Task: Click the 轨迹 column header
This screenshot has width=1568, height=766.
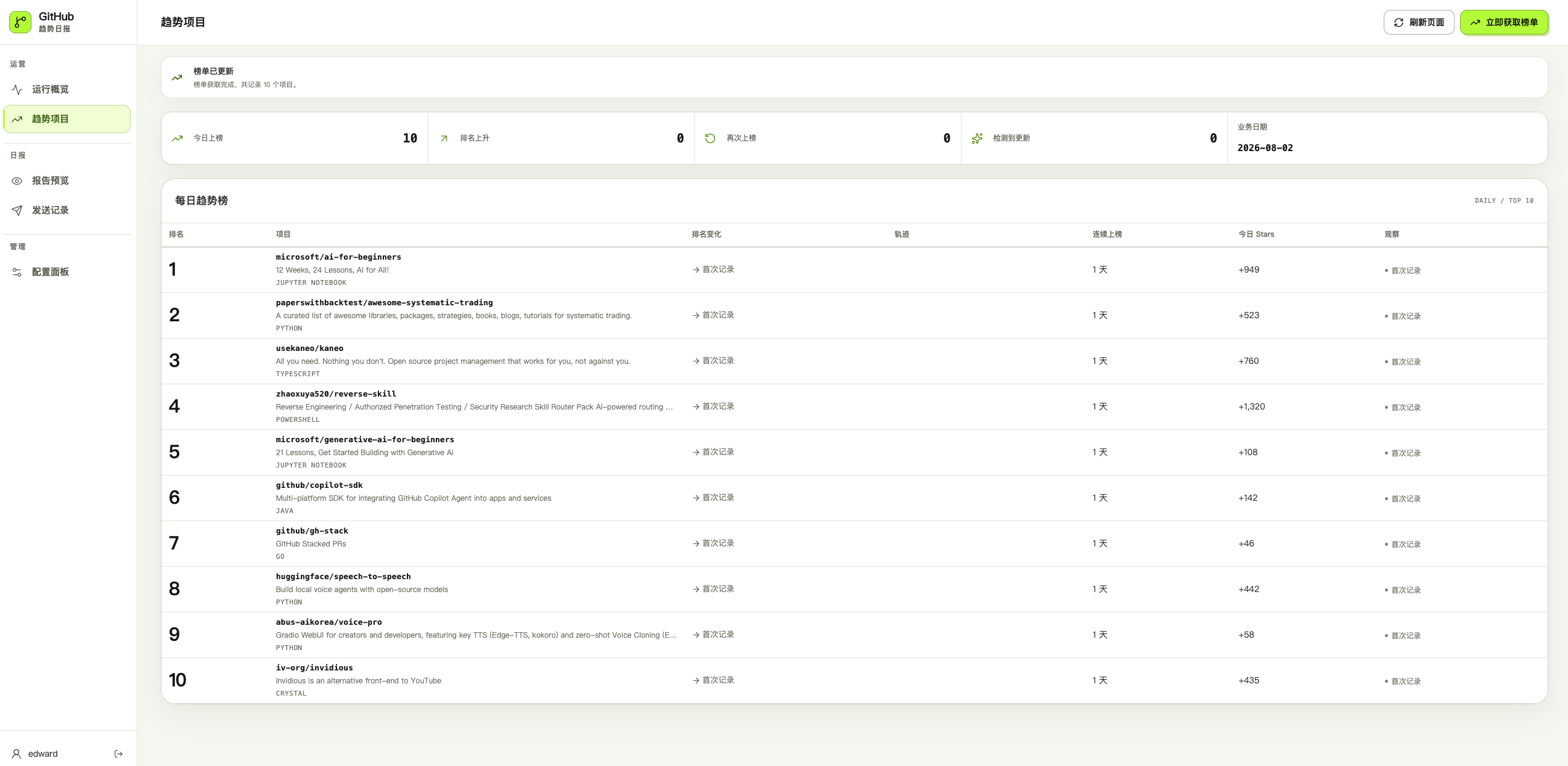Action: coord(902,234)
